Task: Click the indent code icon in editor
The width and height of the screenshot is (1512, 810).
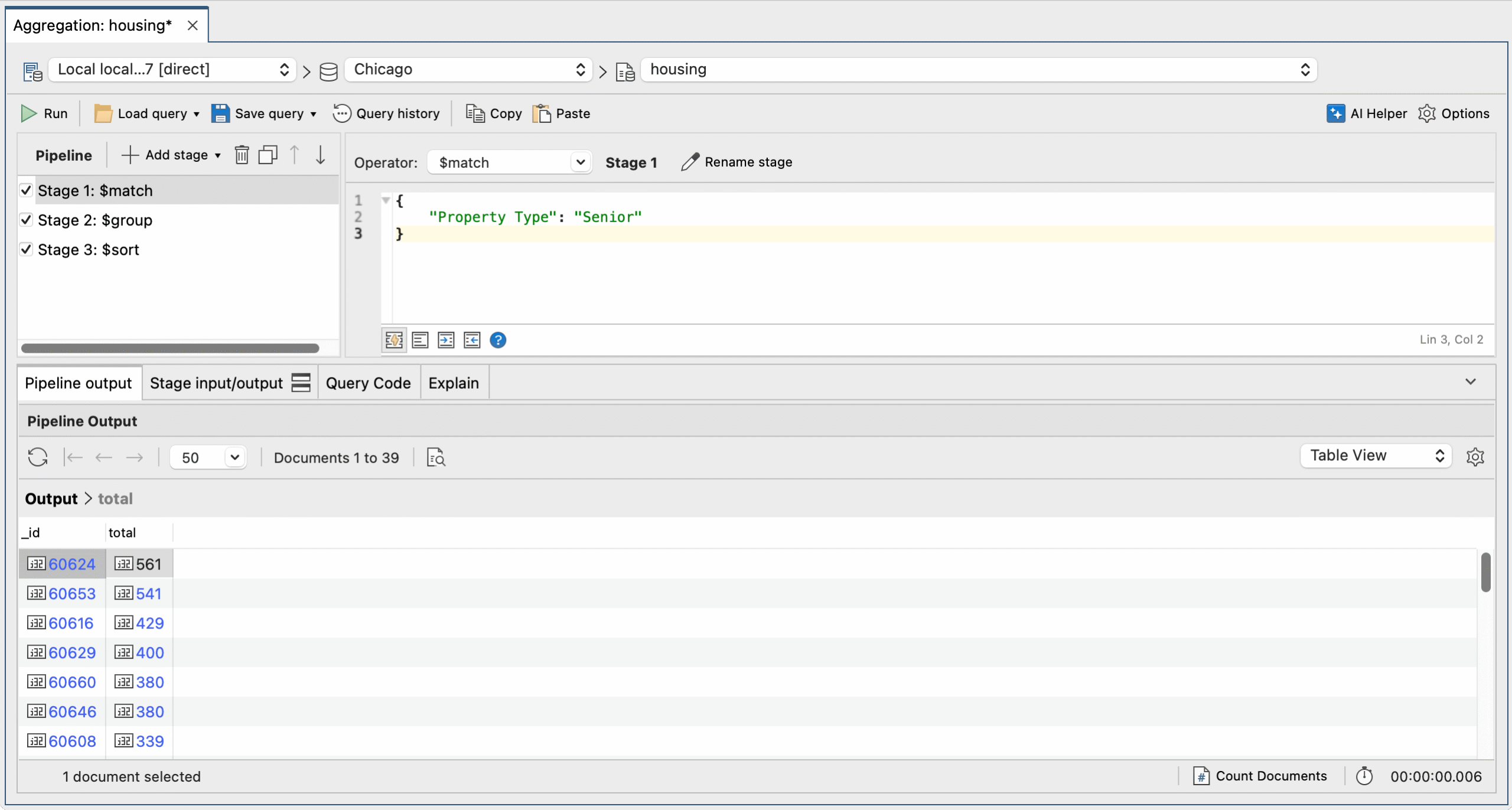Action: click(x=446, y=340)
